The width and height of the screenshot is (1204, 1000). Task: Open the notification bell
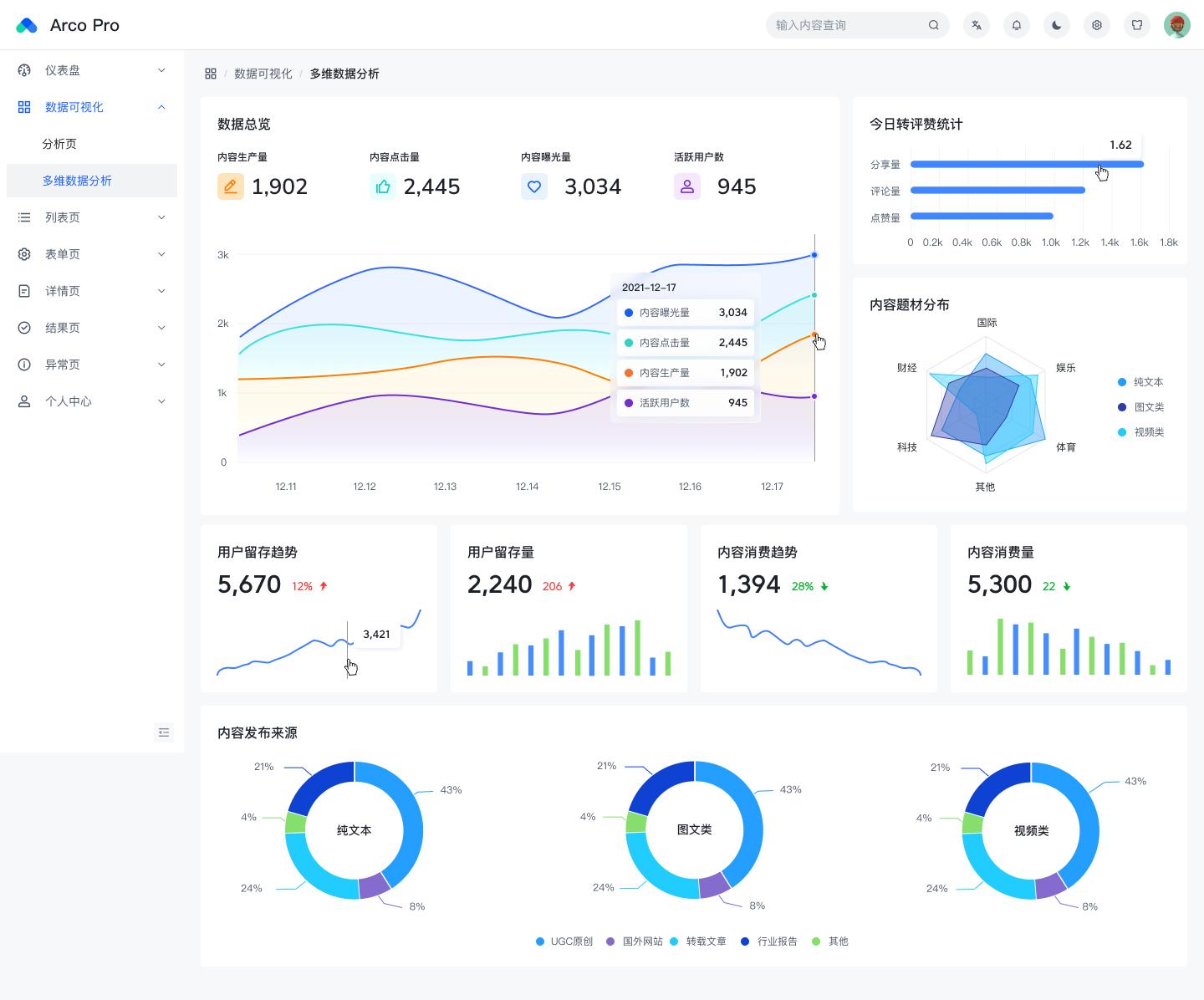pos(1017,25)
